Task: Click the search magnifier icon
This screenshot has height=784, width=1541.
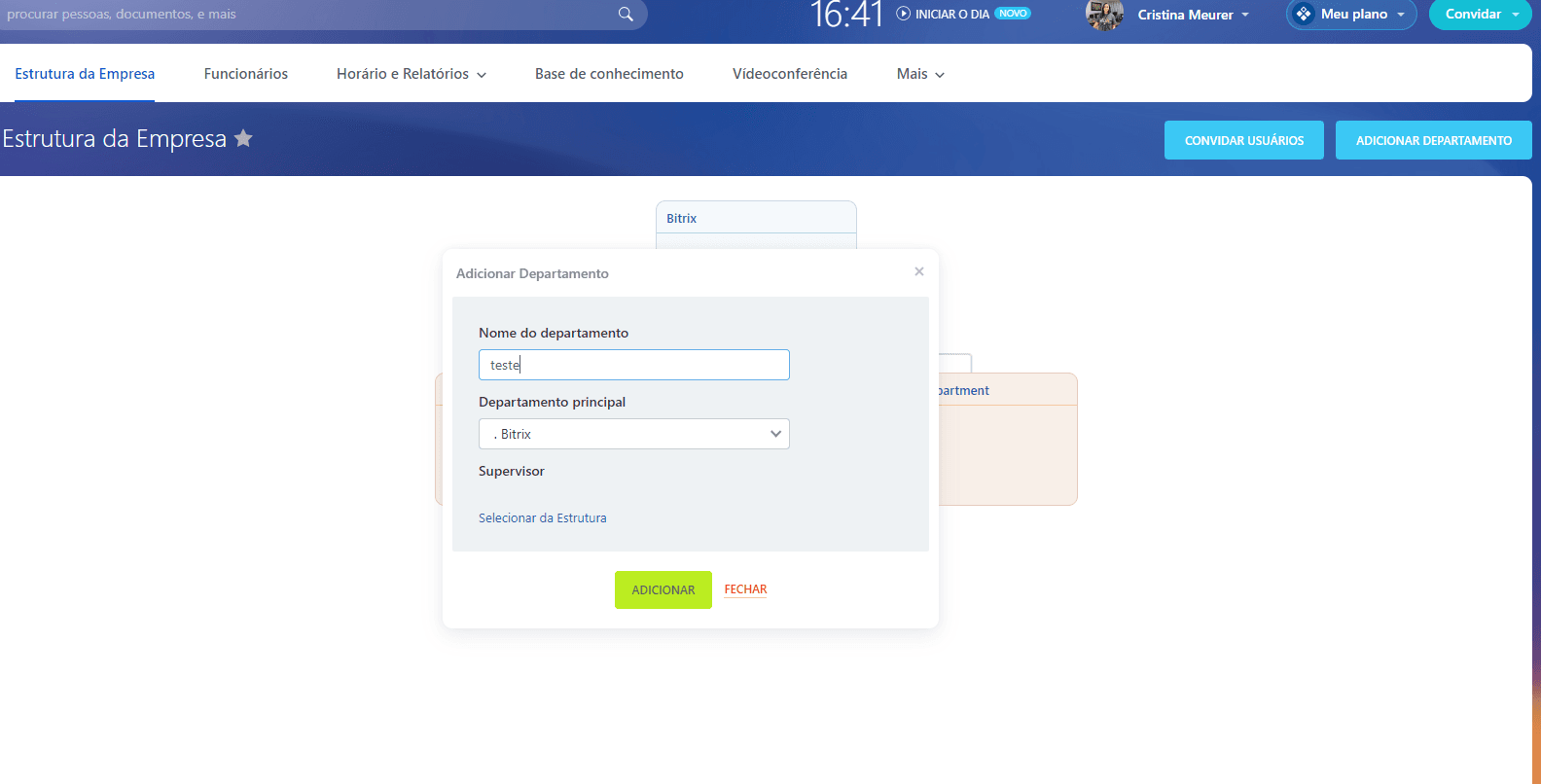Action: (626, 14)
